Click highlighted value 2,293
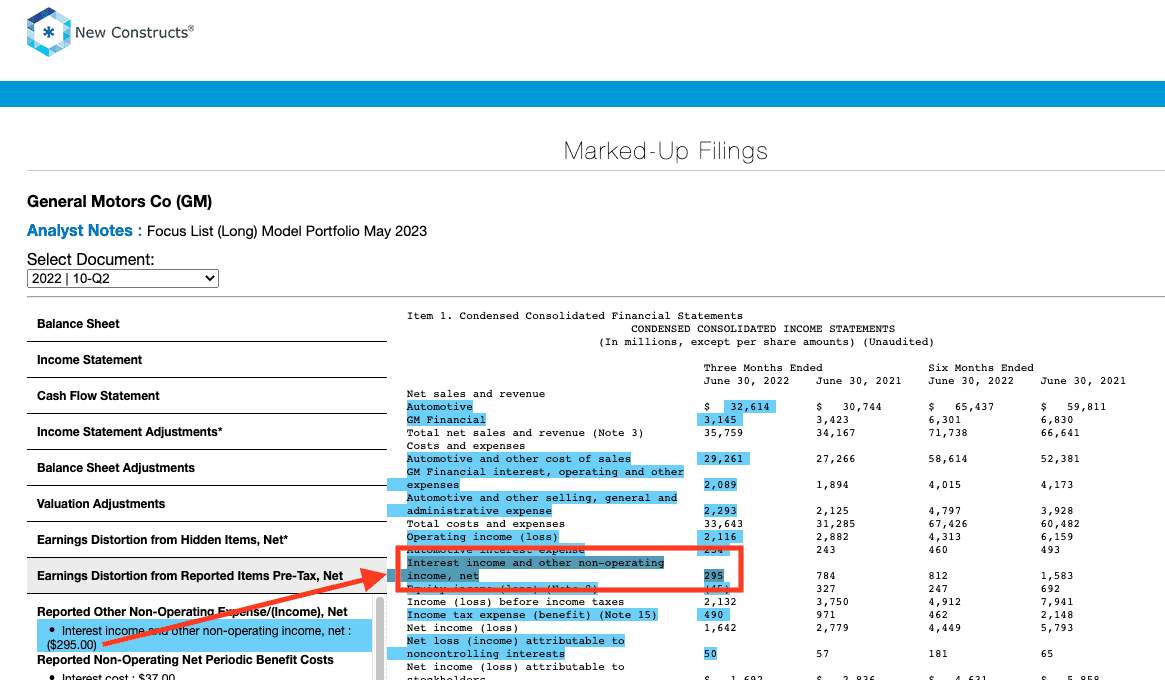This screenshot has height=680, width=1165. point(720,511)
